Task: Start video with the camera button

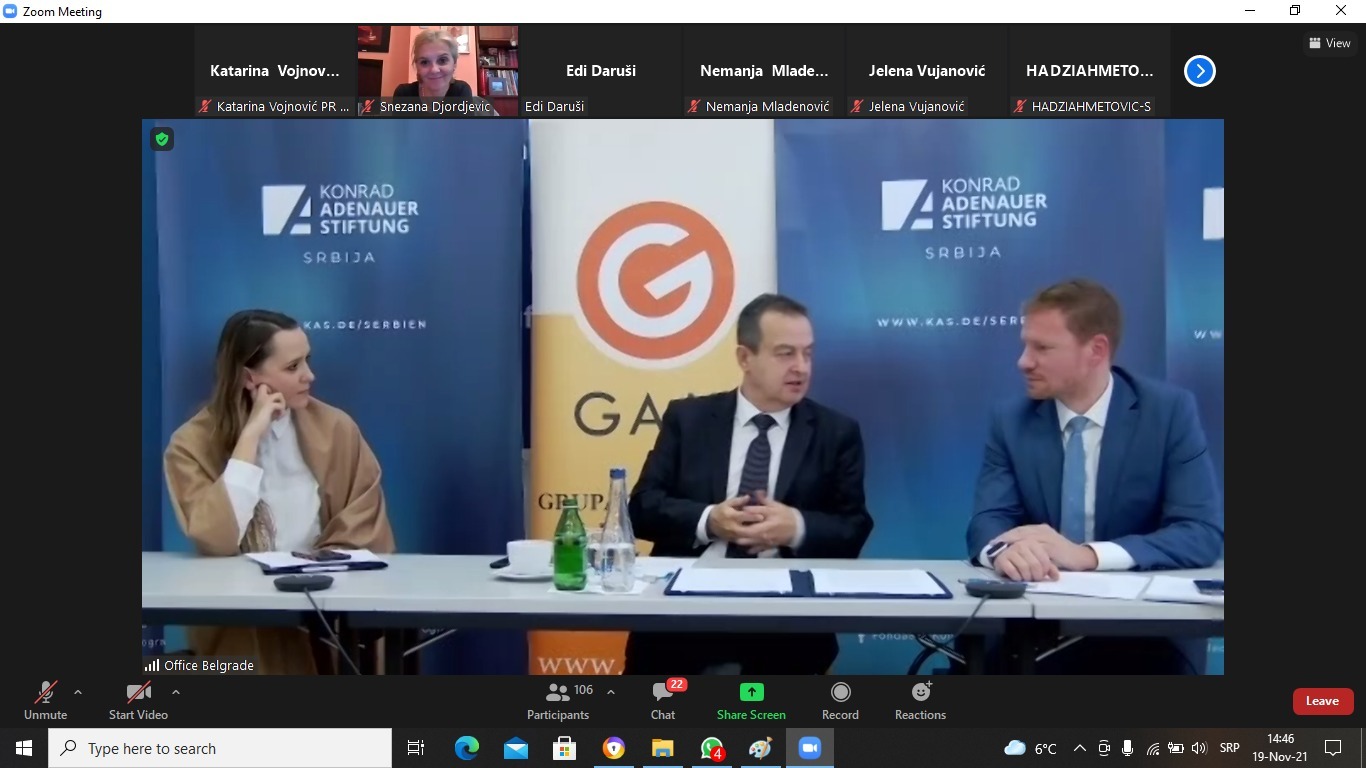Action: (x=138, y=700)
